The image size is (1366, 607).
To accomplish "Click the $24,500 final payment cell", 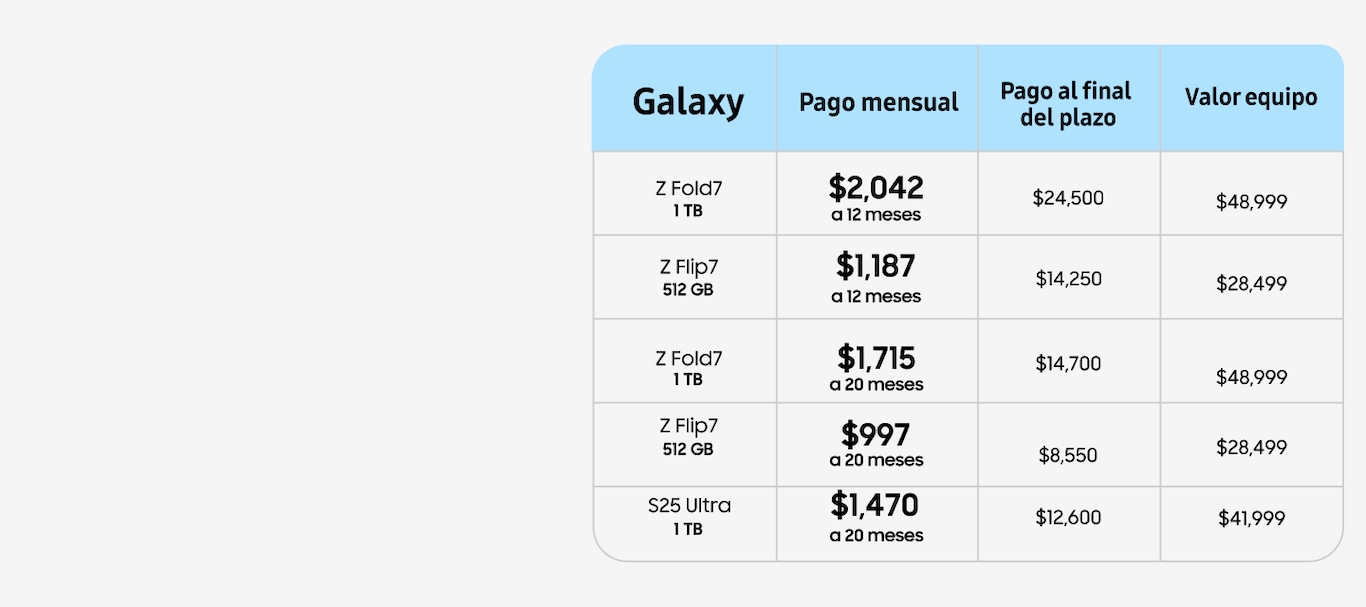I will coord(1068,198).
